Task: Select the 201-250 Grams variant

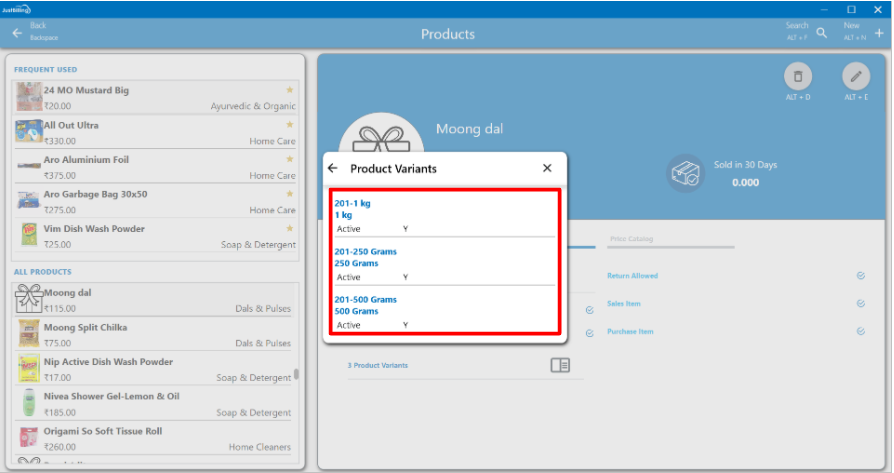Action: tap(444, 263)
